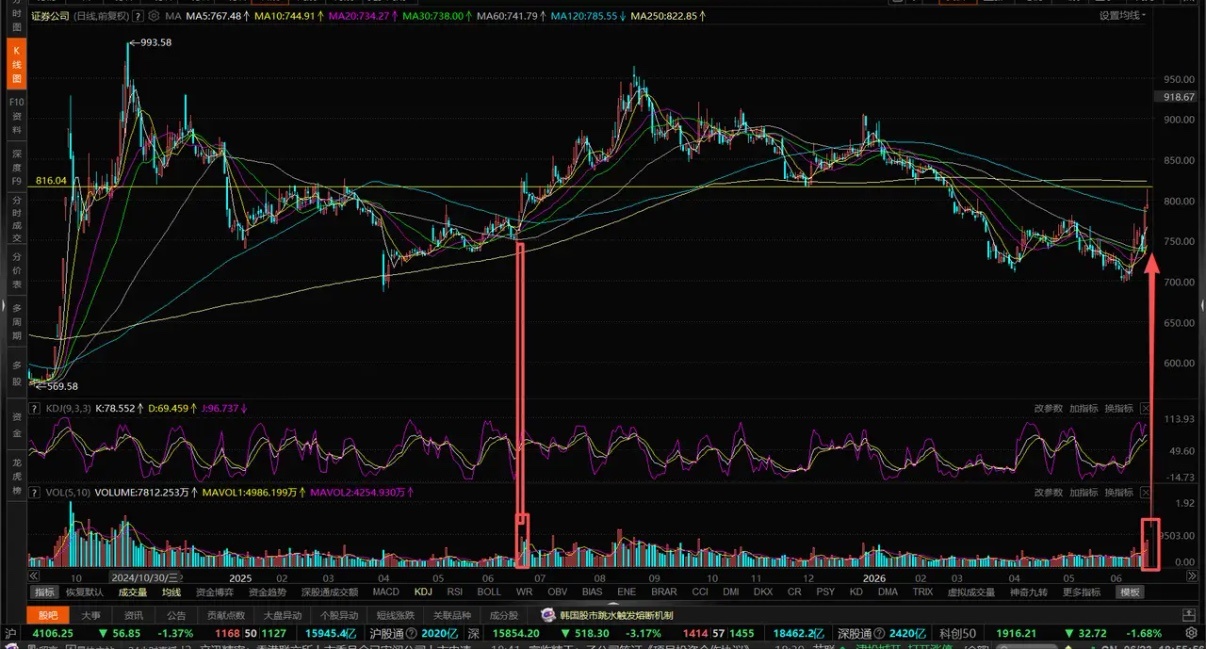Click 换指标 in the KDJ panel
This screenshot has height=649, width=1206.
1118,408
